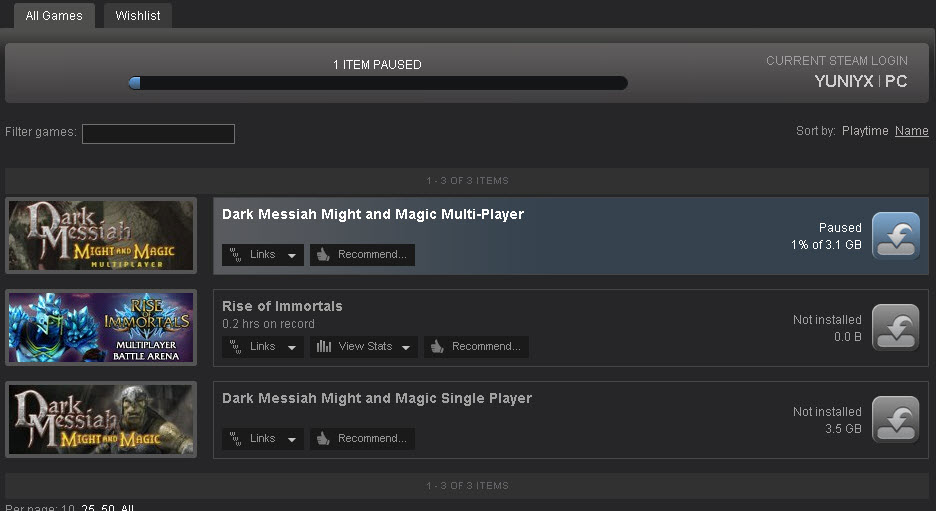The width and height of the screenshot is (936, 511).
Task: Switch to the All Games tab
Action: pos(54,16)
